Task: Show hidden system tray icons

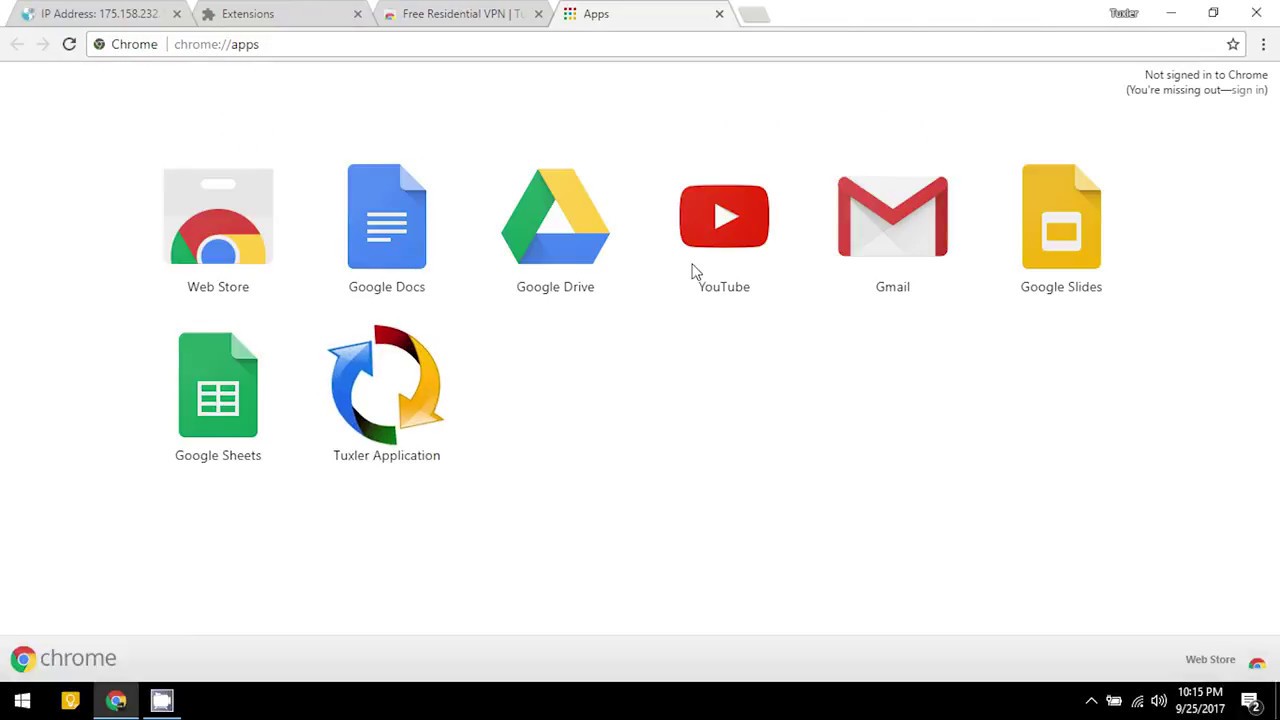Action: pos(1091,701)
